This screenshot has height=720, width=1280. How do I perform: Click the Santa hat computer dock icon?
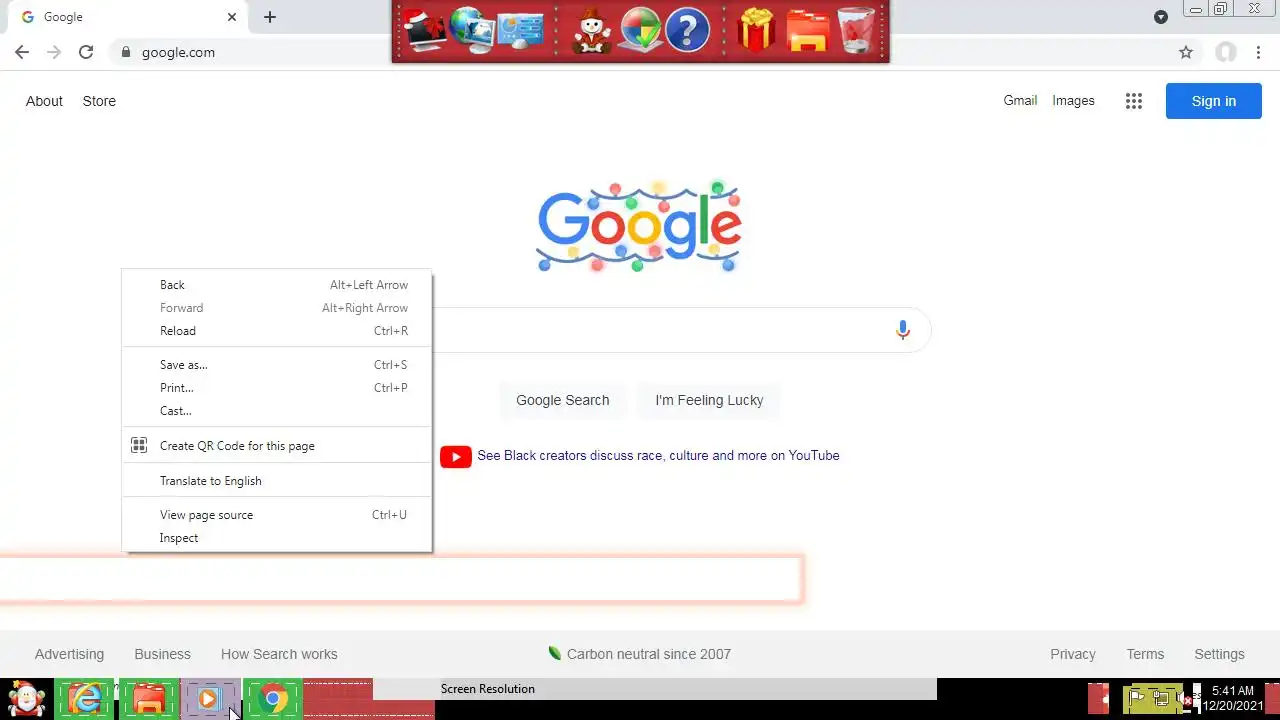coord(425,30)
